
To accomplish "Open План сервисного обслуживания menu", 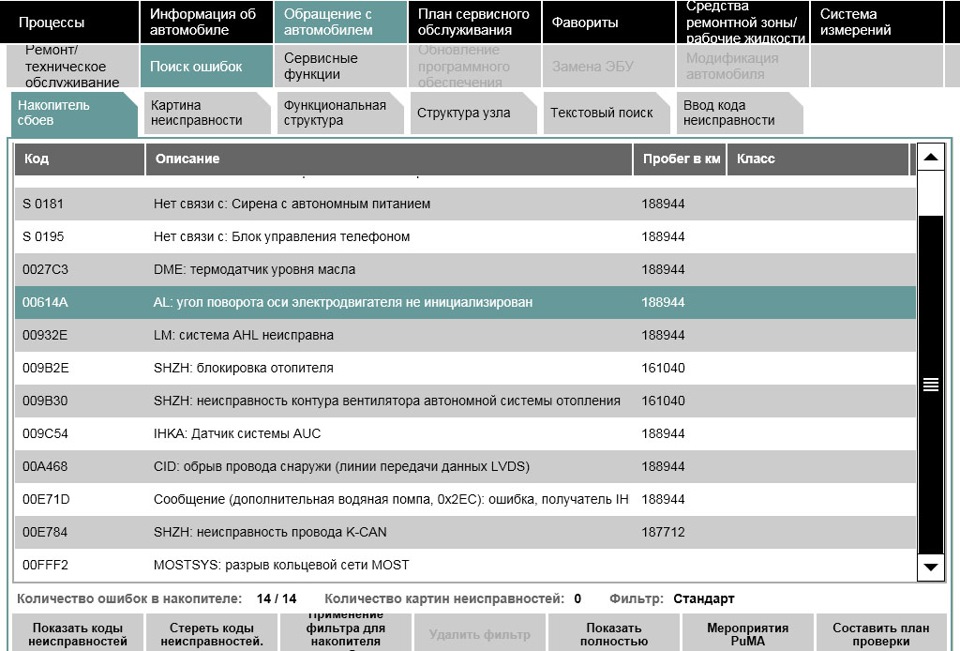I will tap(474, 22).
